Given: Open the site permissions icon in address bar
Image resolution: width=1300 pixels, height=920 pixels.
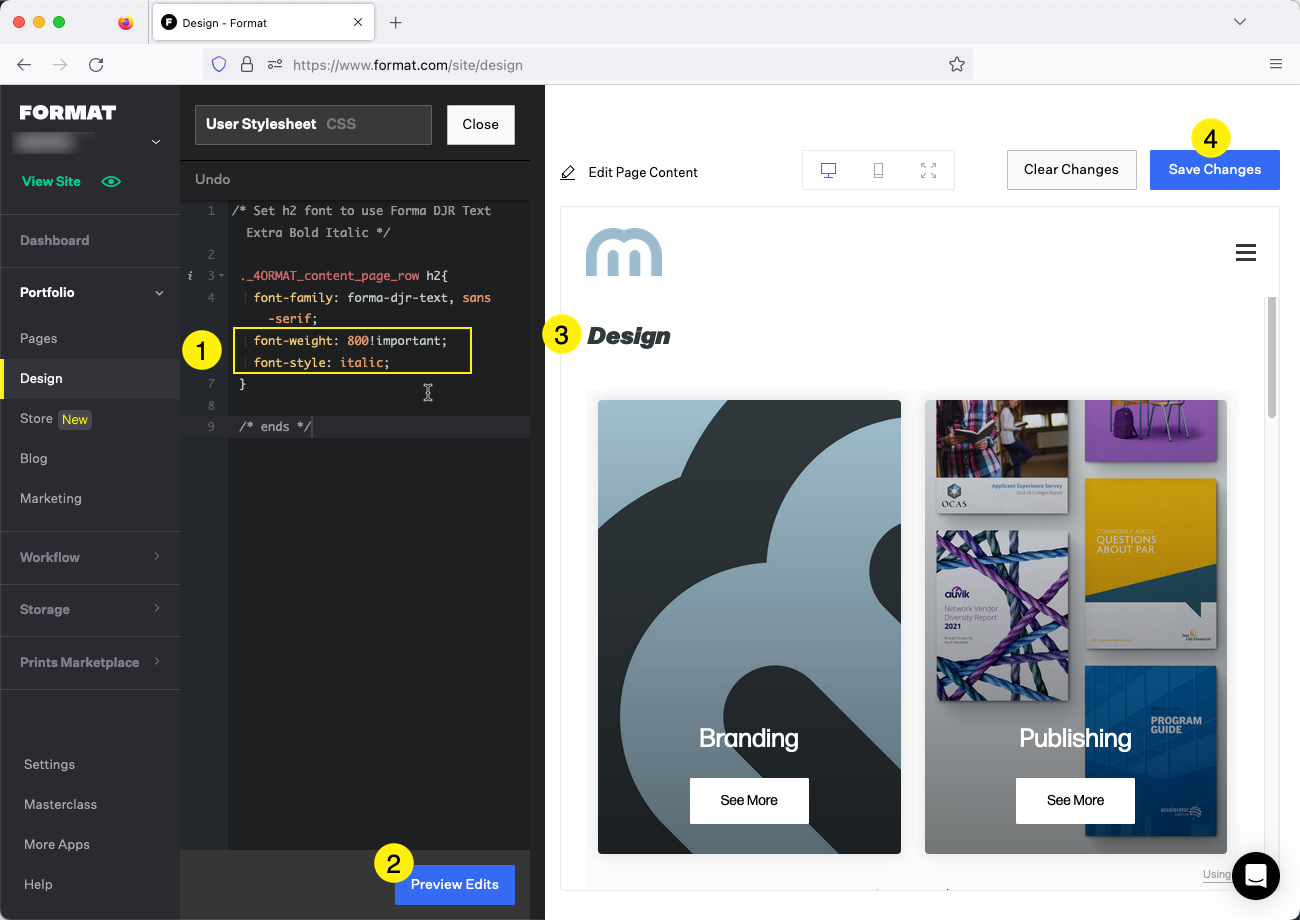Looking at the screenshot, I should (x=275, y=64).
